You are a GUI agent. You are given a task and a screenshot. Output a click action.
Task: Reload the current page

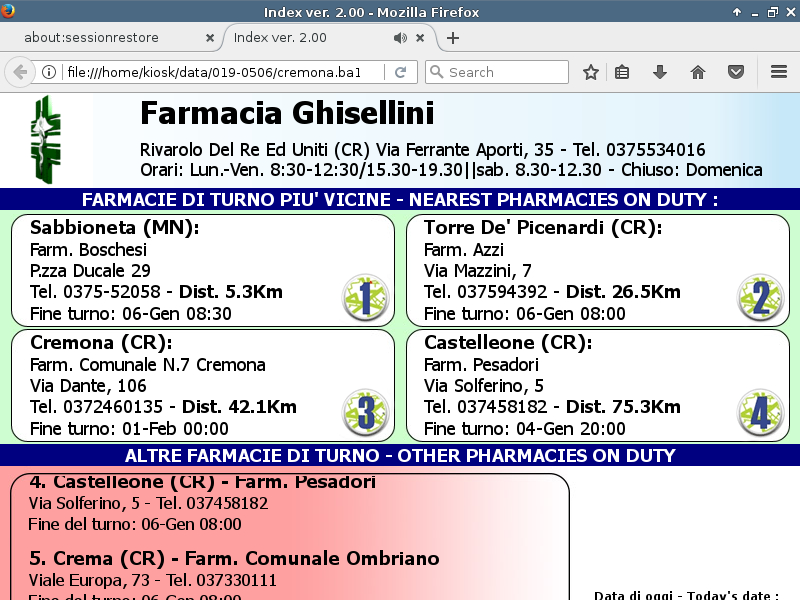pos(400,72)
